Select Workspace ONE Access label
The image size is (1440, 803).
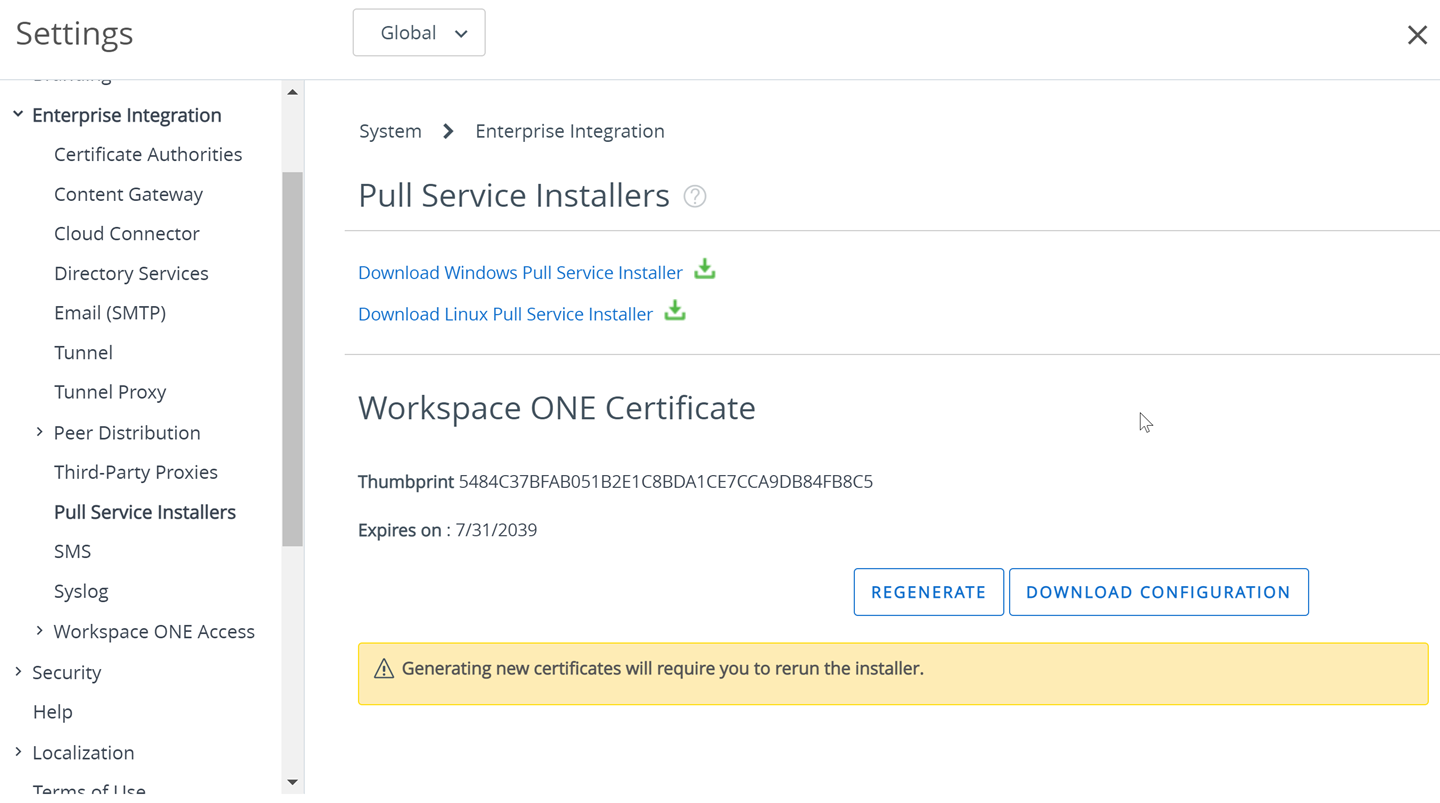(x=154, y=631)
